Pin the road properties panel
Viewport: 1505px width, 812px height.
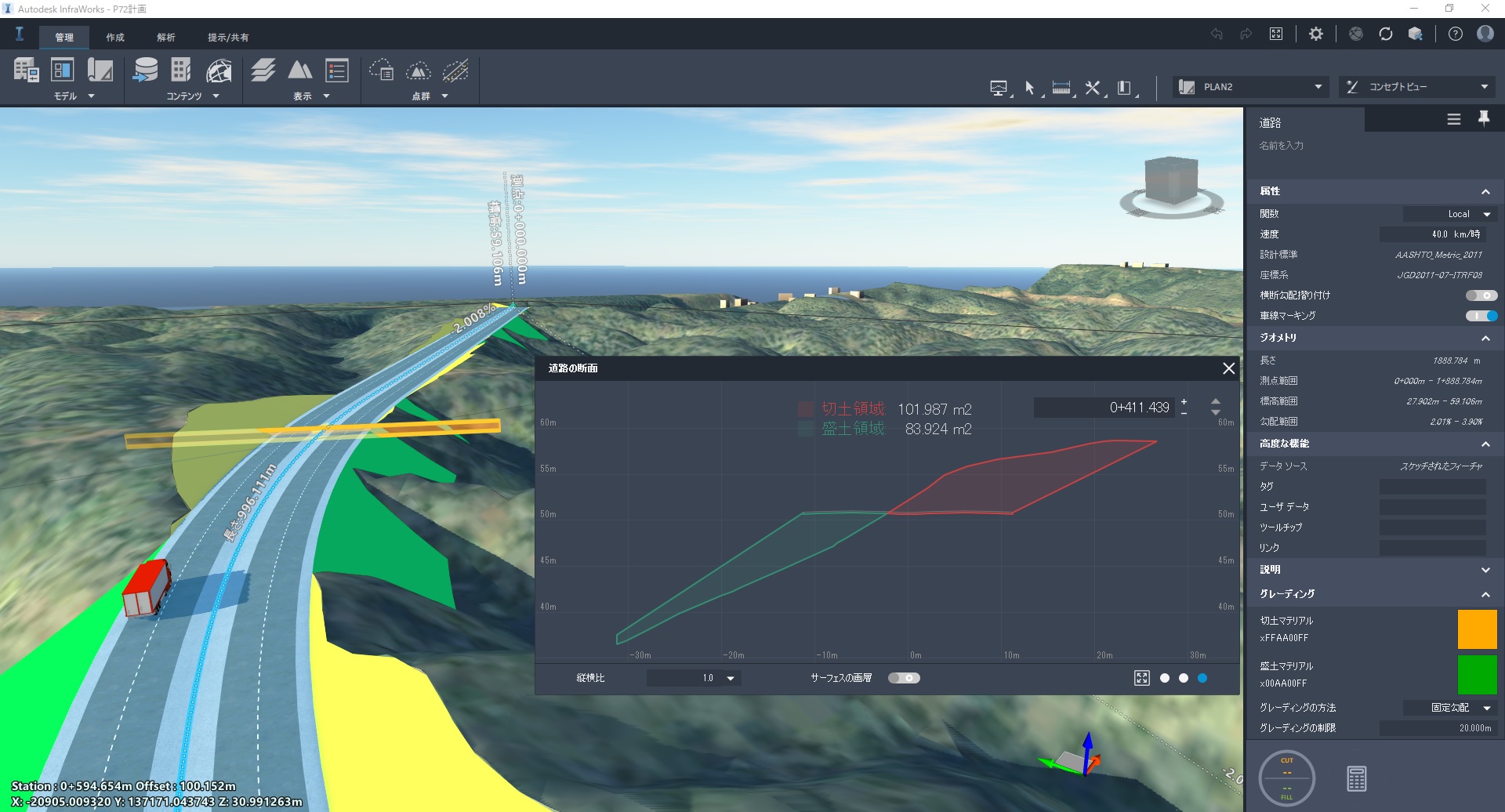click(x=1484, y=118)
